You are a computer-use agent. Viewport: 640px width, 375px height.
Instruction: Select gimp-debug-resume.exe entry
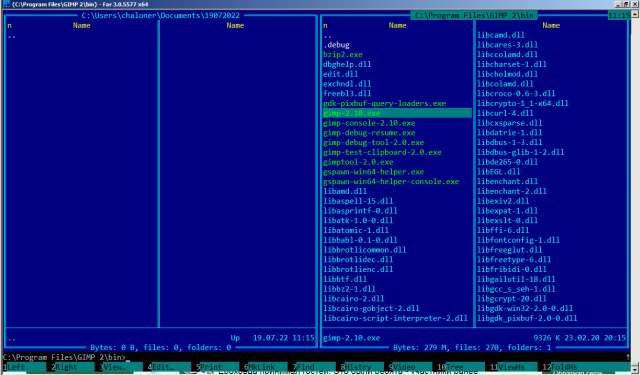point(369,133)
